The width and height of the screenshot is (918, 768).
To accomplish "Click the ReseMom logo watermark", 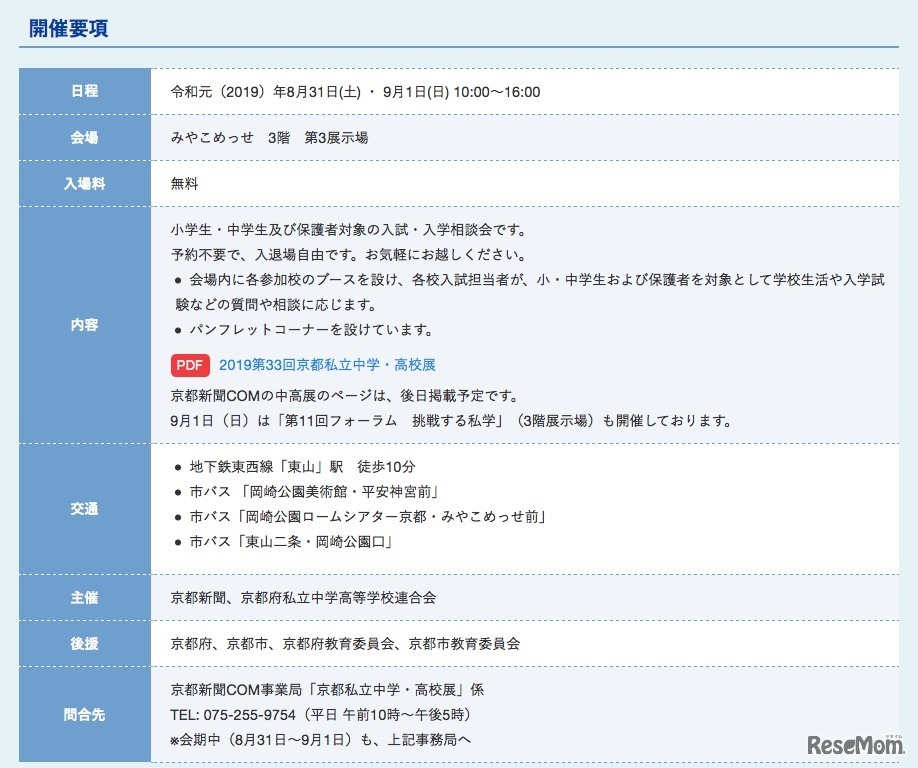I will pos(856,744).
